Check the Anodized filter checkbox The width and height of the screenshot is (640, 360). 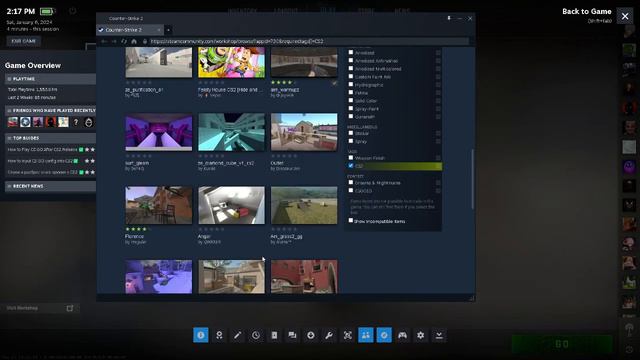[x=351, y=52]
